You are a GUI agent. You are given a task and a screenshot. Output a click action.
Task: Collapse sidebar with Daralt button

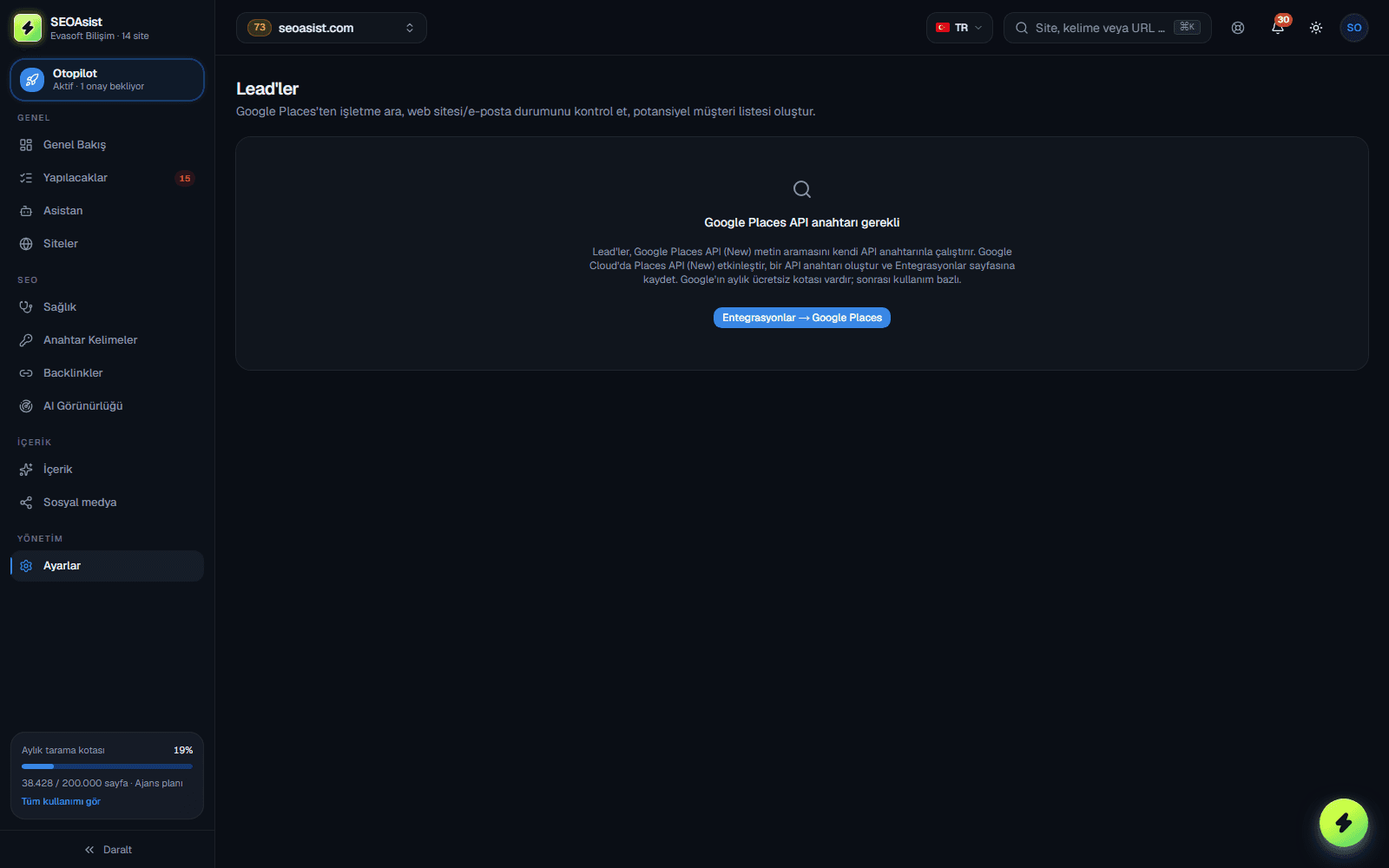(x=108, y=850)
